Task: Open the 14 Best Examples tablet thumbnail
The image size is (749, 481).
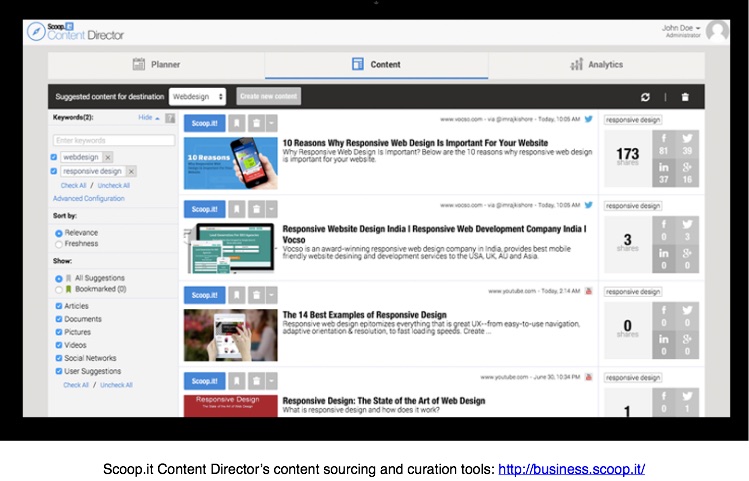Action: point(231,335)
